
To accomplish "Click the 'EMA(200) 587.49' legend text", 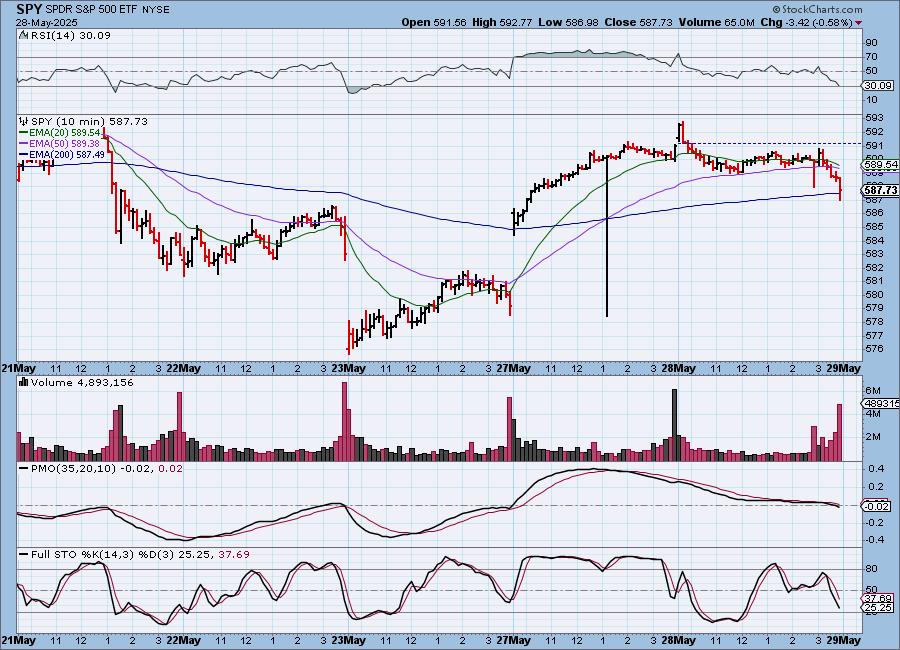I will click(x=67, y=154).
